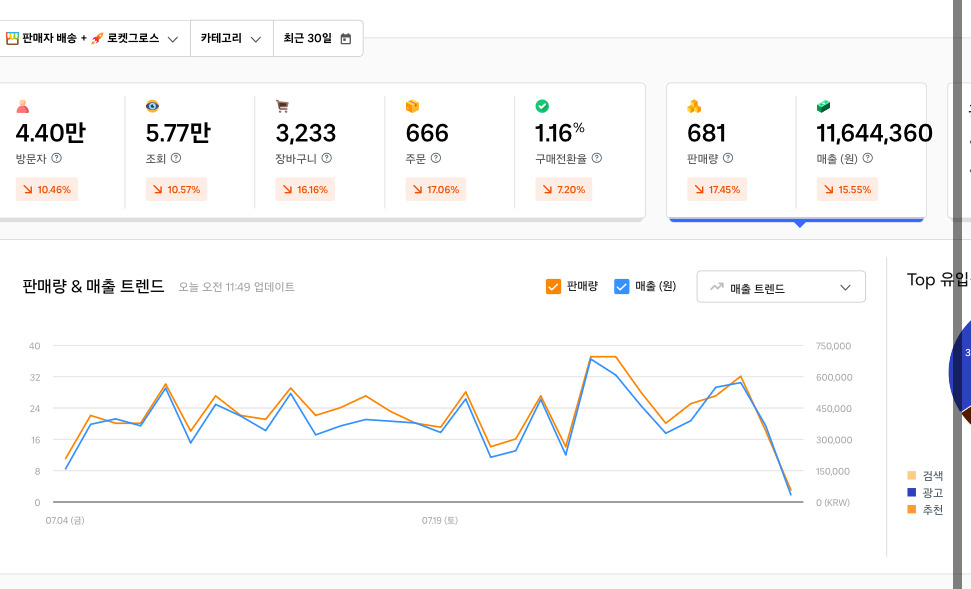Viewport: 971px width, 589px height.
Task: Uncheck the orange 판매량 checkbox
Action: point(553,286)
